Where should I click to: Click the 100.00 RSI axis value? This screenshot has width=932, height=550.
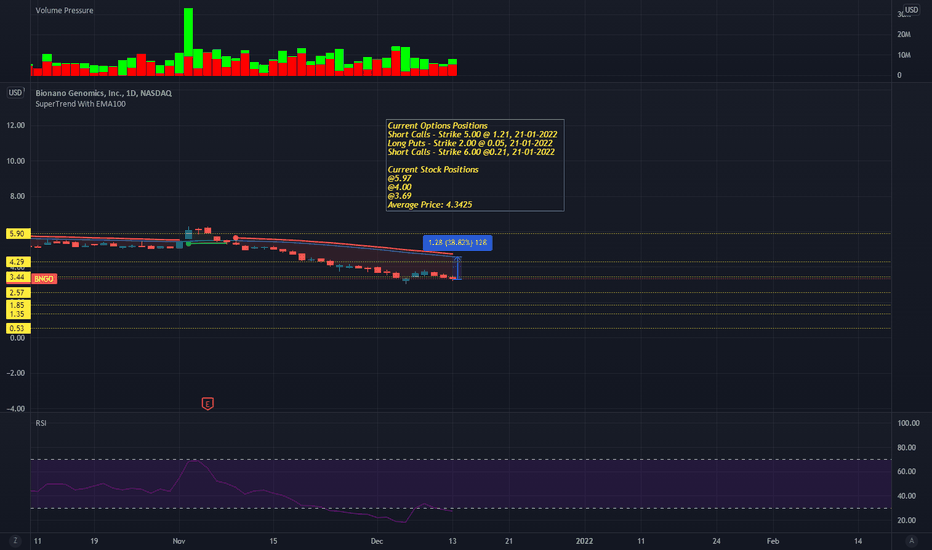tap(908, 423)
